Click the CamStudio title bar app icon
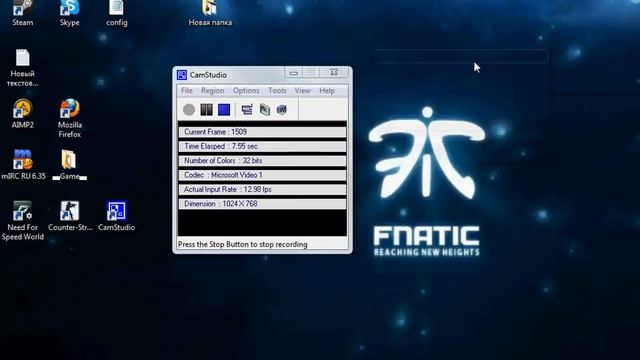Image resolution: width=640 pixels, height=360 pixels. point(182,75)
